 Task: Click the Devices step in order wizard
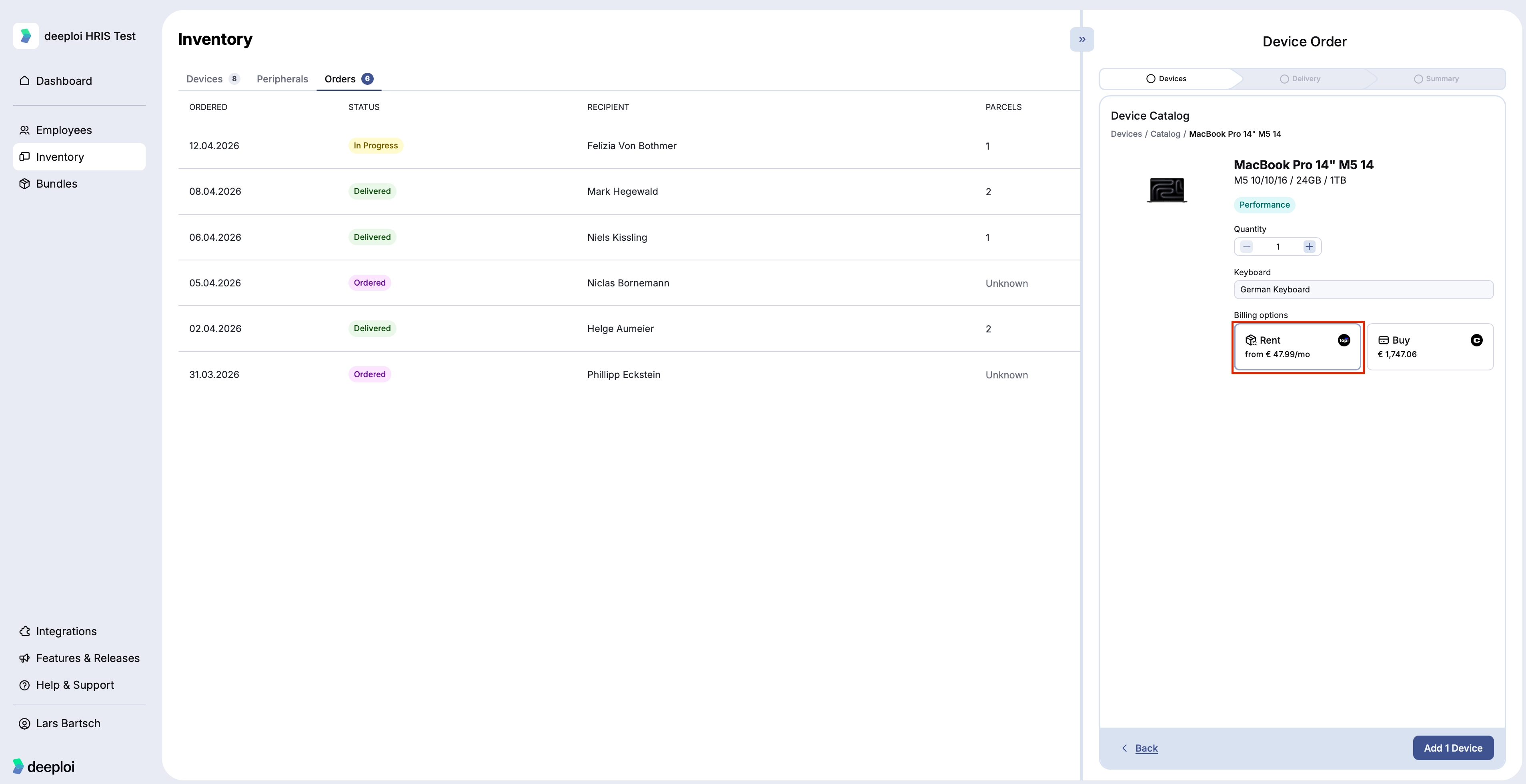(1166, 79)
